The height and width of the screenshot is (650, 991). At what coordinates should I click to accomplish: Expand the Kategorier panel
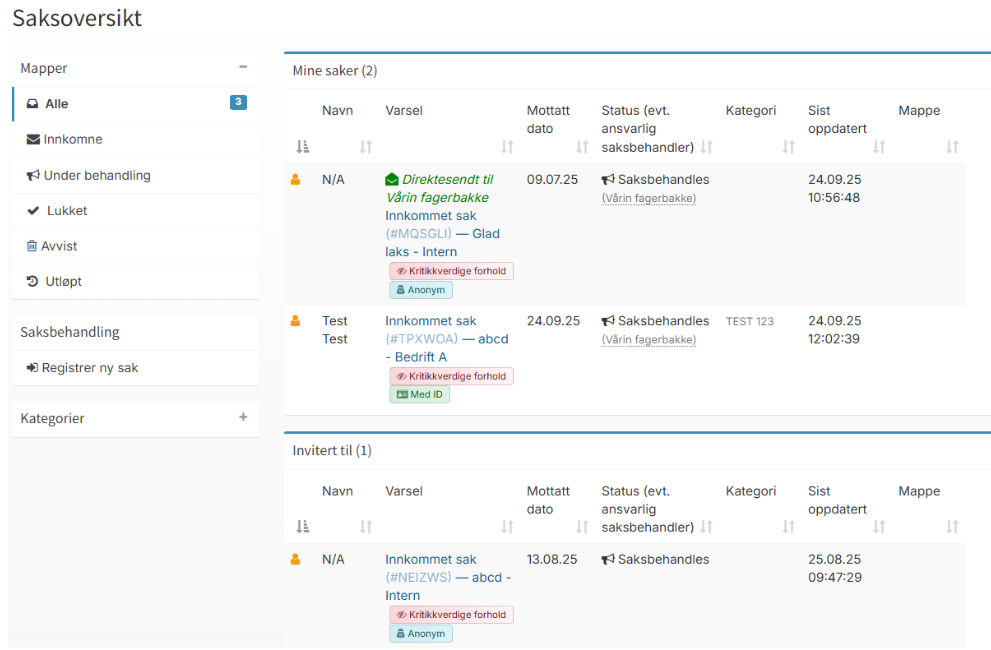tap(243, 417)
